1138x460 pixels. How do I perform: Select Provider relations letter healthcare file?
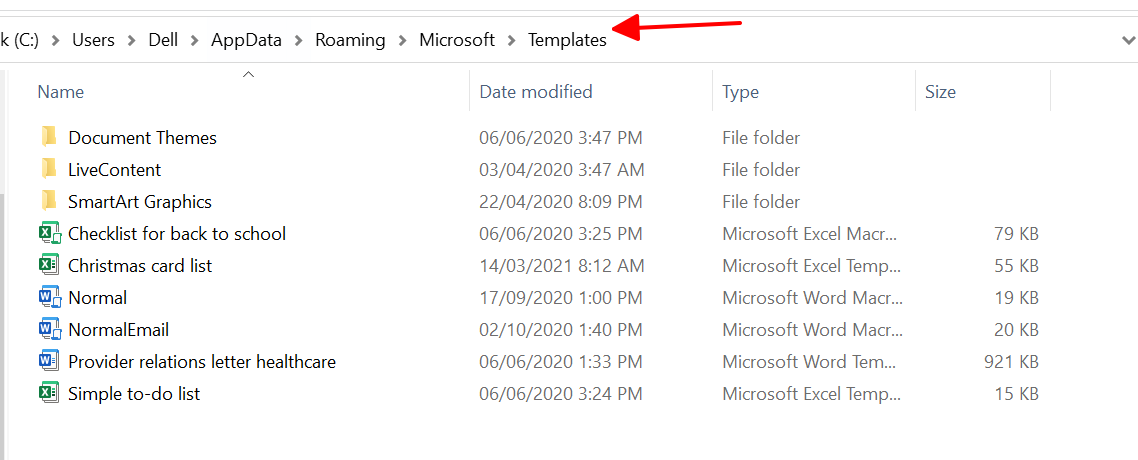[x=202, y=361]
